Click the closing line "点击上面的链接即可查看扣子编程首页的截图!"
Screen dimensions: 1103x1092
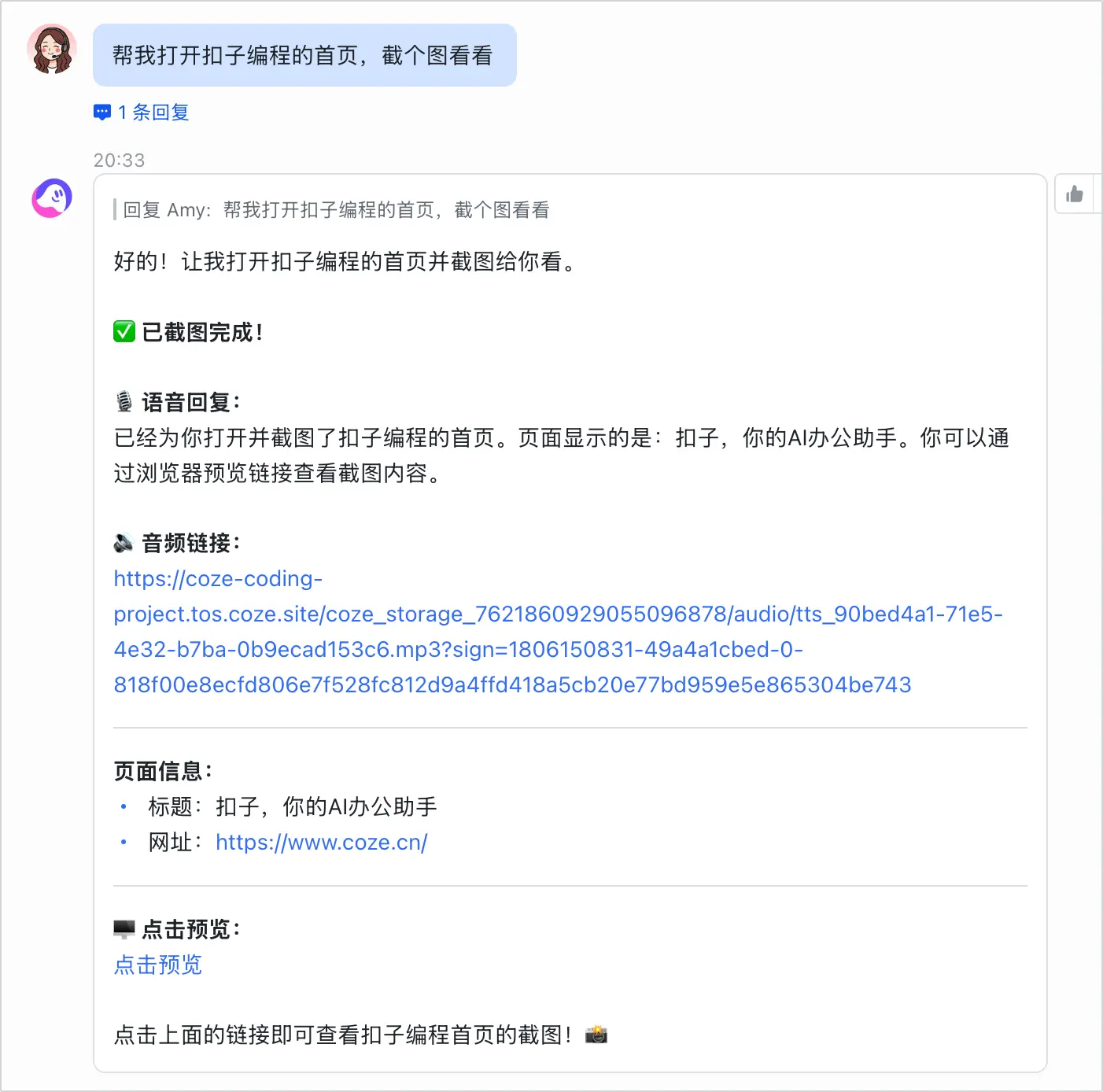(x=343, y=1035)
